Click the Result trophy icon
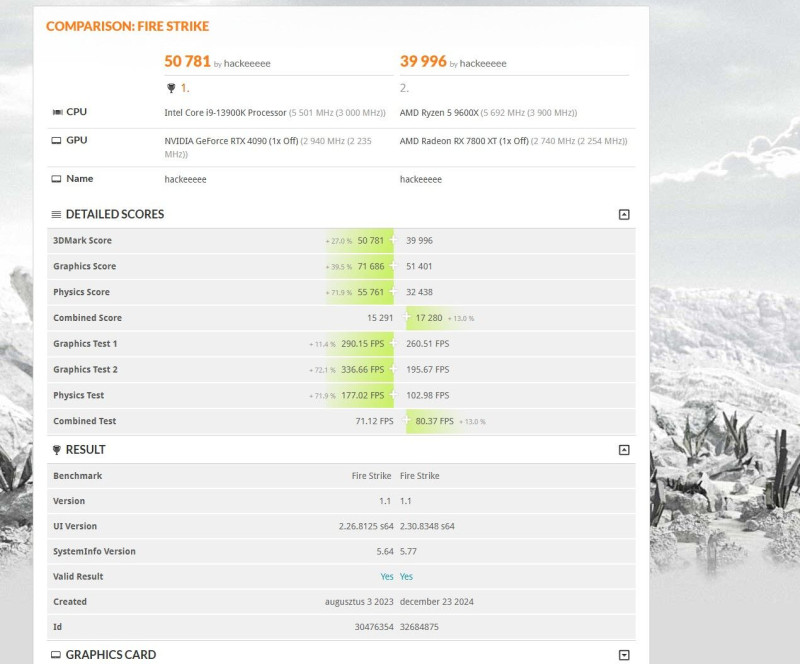The image size is (800, 664). point(57,450)
